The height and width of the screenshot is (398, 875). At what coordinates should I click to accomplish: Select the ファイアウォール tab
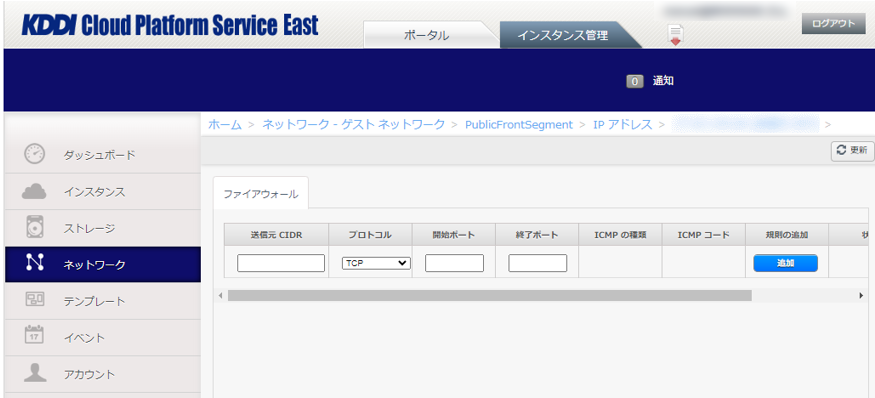[261, 194]
